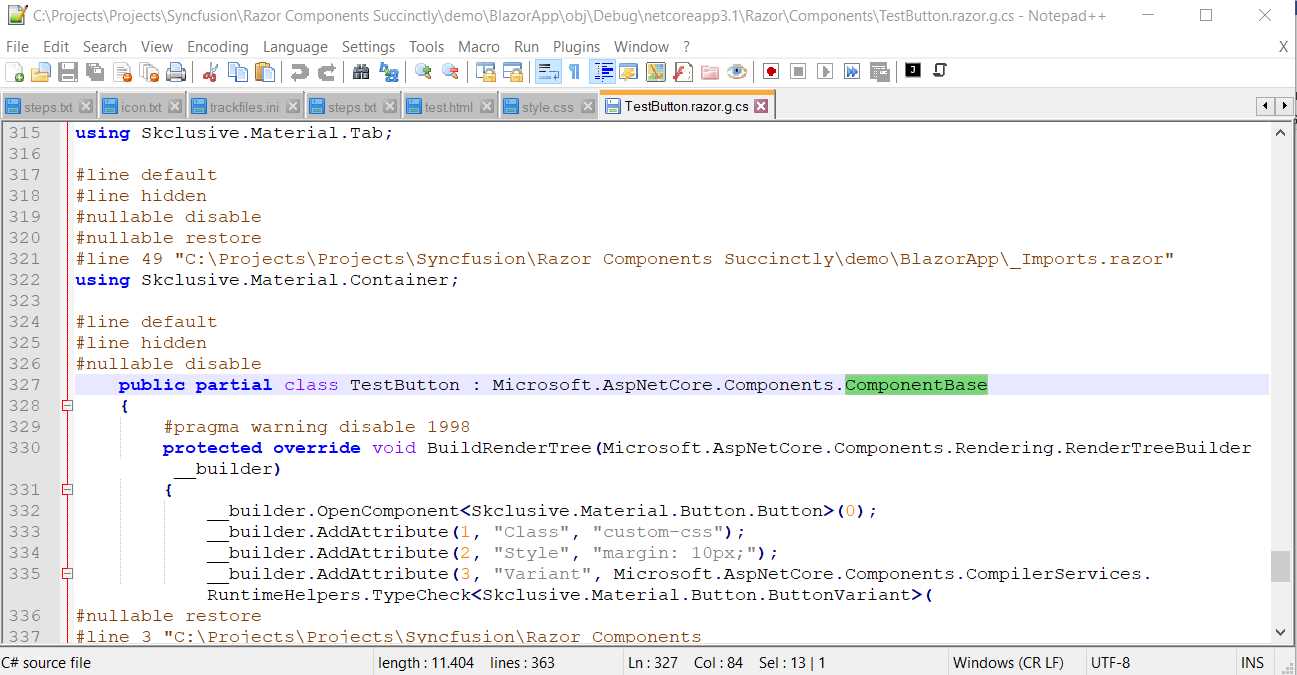The width and height of the screenshot is (1297, 675).
Task: Click highlighted ComponentBase text on line 327
Action: click(916, 385)
